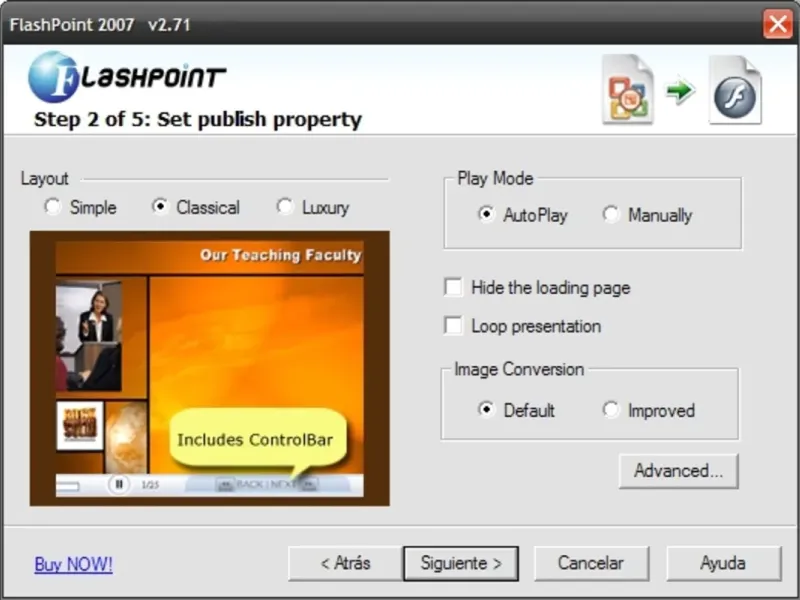Enable Hide the loading page checkbox
Viewport: 800px width, 600px height.
(454, 287)
